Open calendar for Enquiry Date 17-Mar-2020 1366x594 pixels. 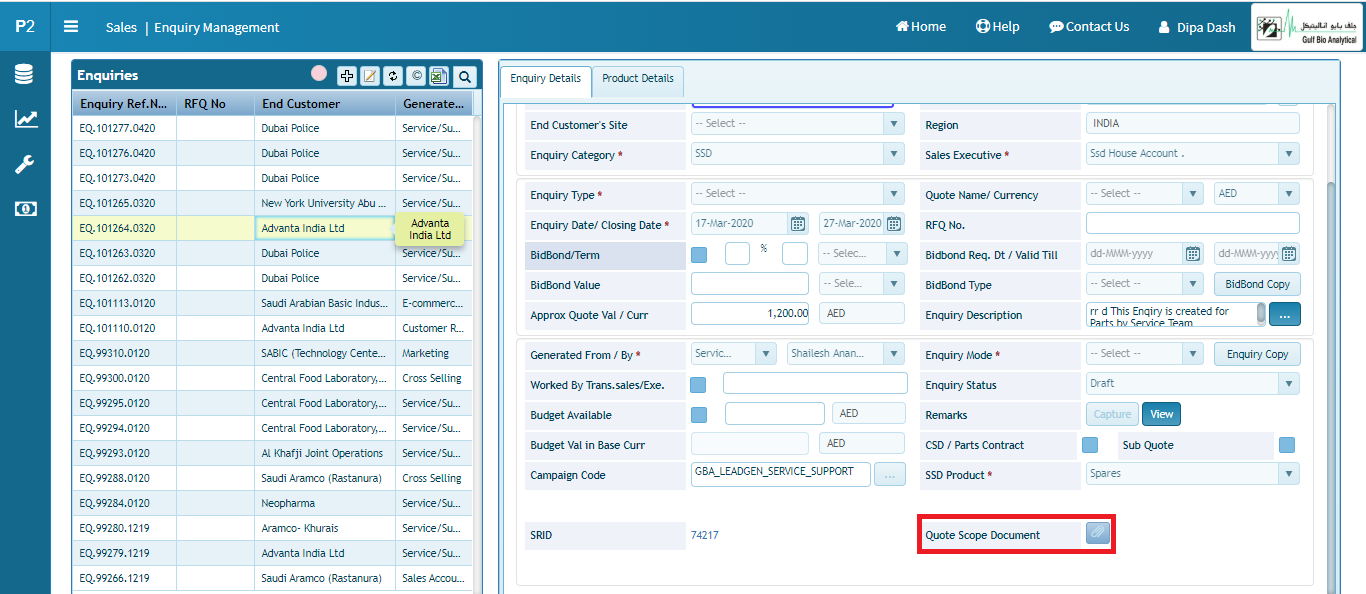pyautogui.click(x=797, y=224)
